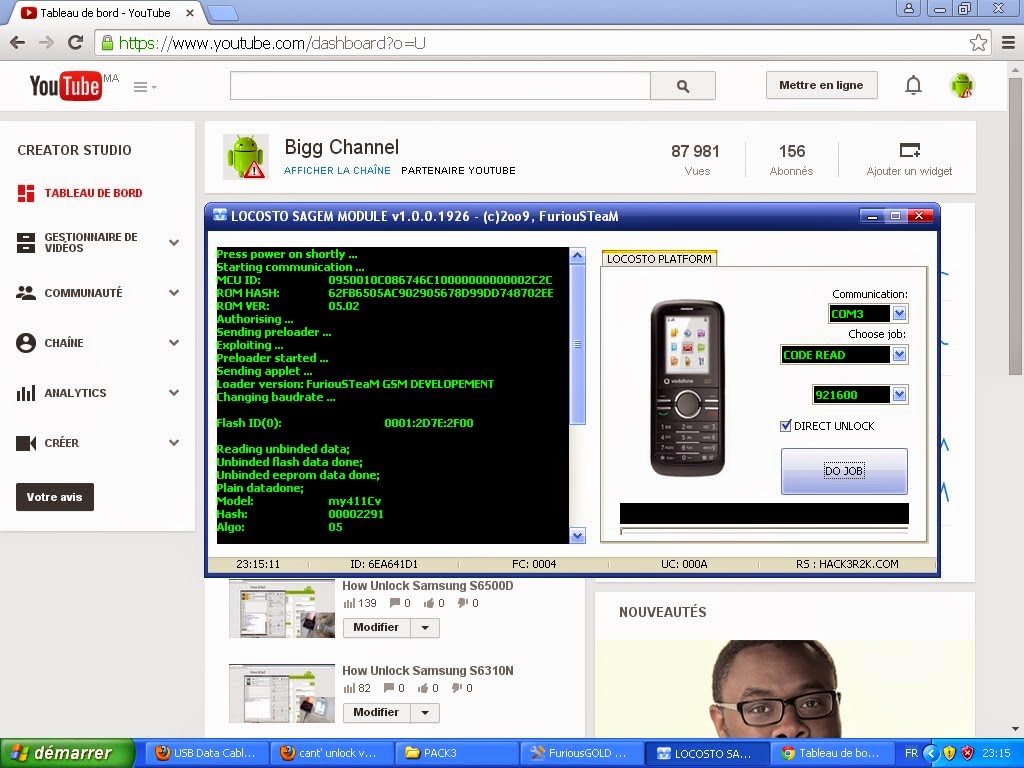The width and height of the screenshot is (1024, 768).
Task: Expand the Créer section
Action: point(174,442)
